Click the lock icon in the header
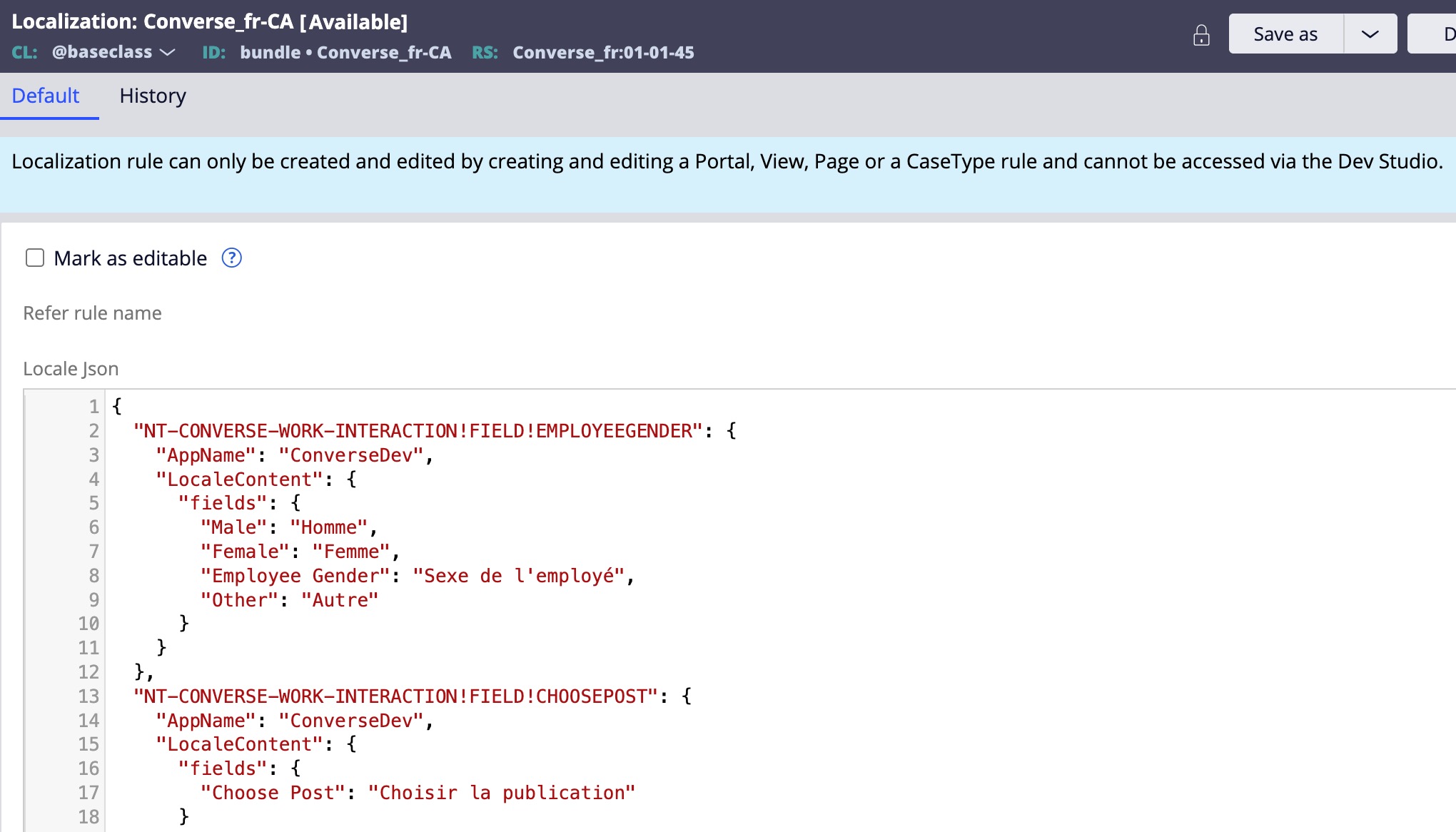1456x832 pixels. tap(1201, 35)
